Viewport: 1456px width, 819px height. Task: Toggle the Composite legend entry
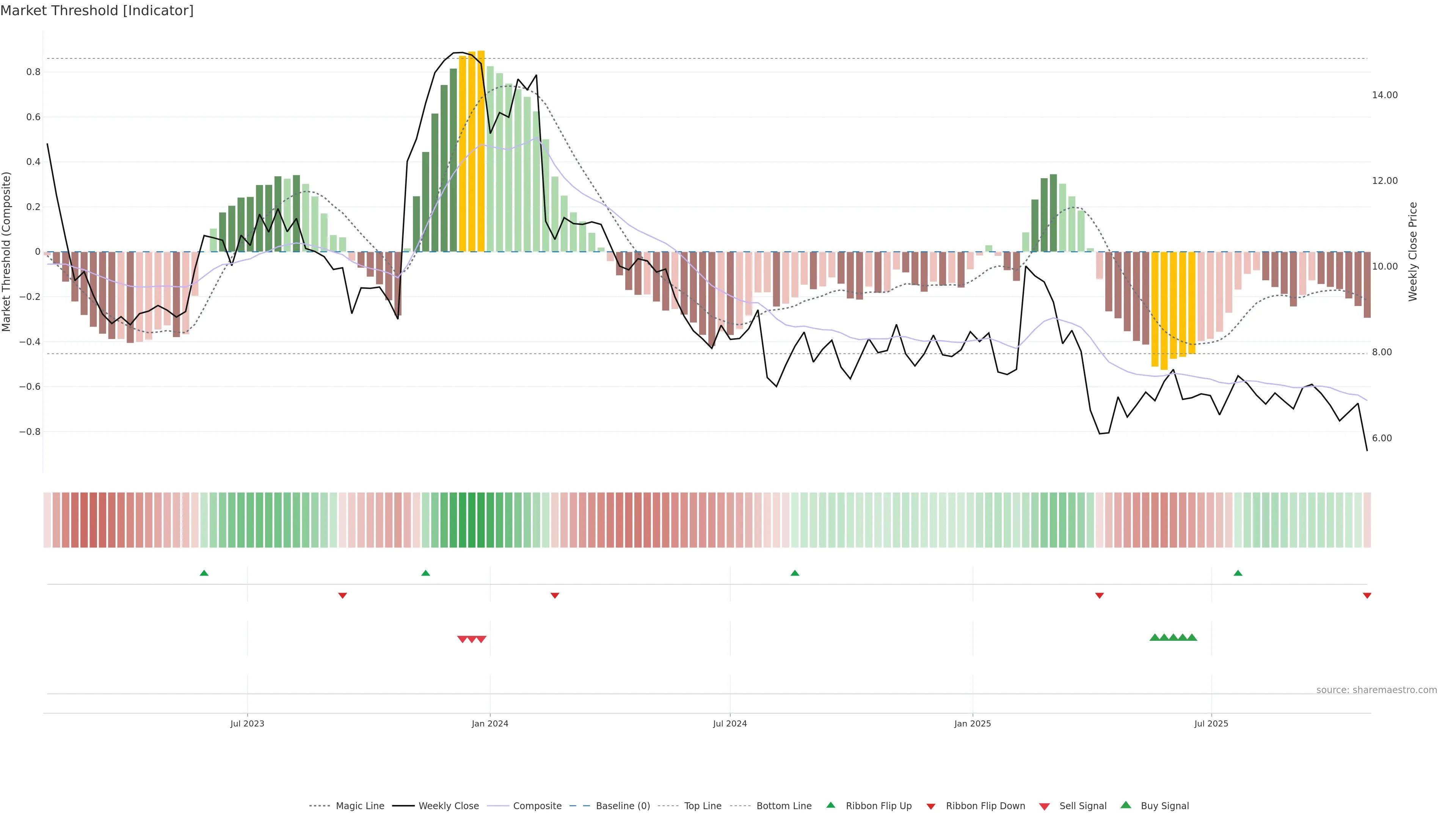[x=537, y=806]
